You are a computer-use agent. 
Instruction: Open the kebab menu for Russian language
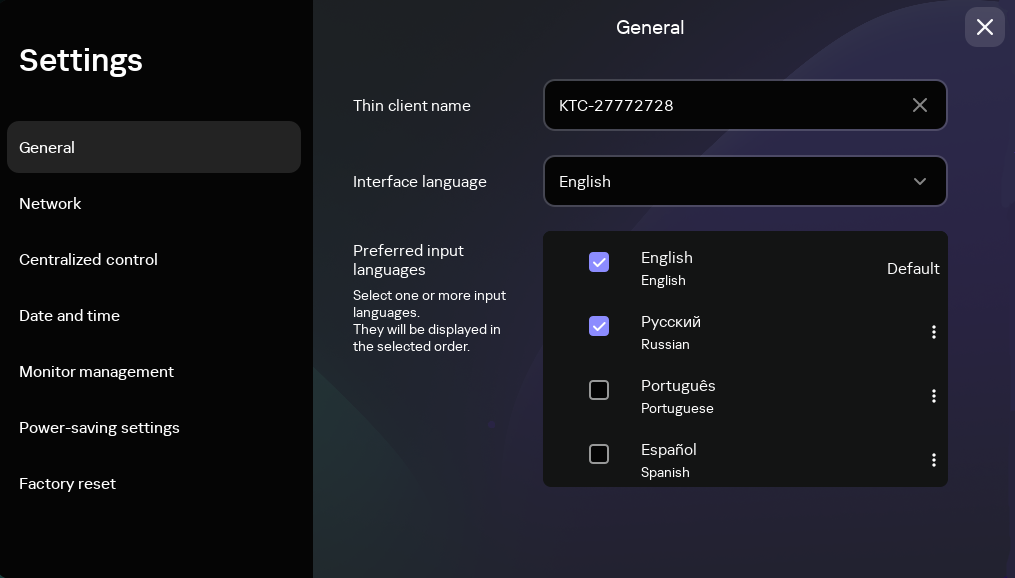coord(933,332)
